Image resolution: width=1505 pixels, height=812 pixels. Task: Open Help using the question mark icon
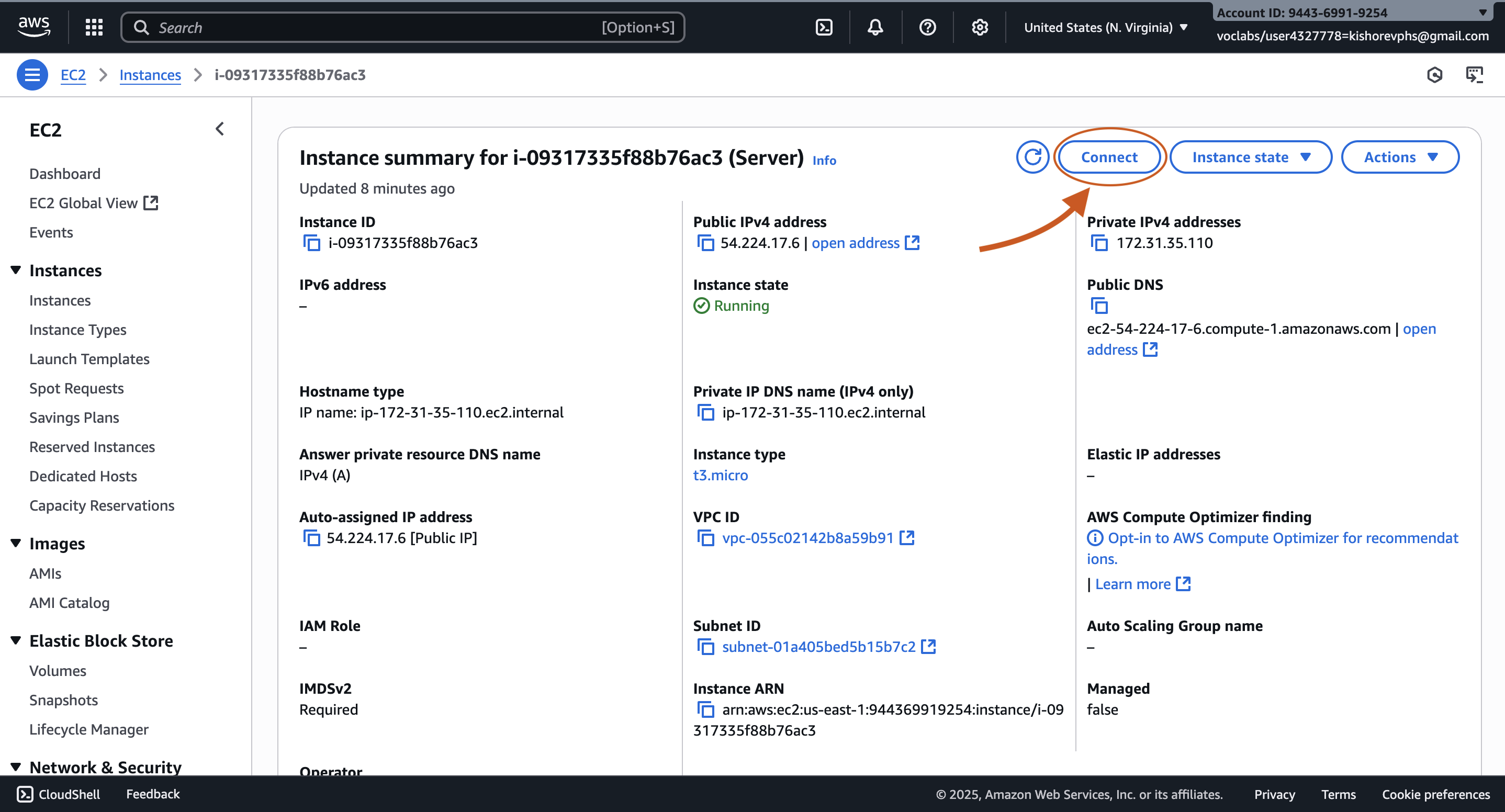tap(927, 27)
